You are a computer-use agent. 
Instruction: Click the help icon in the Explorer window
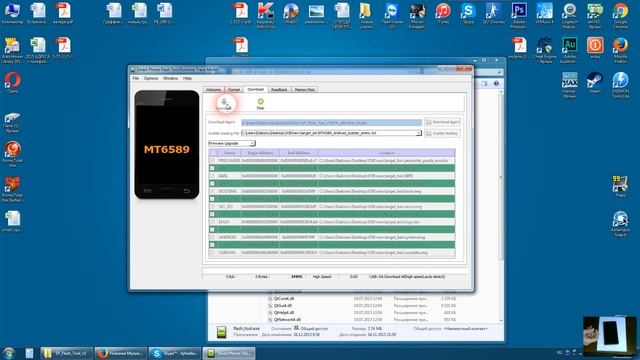pos(496,83)
